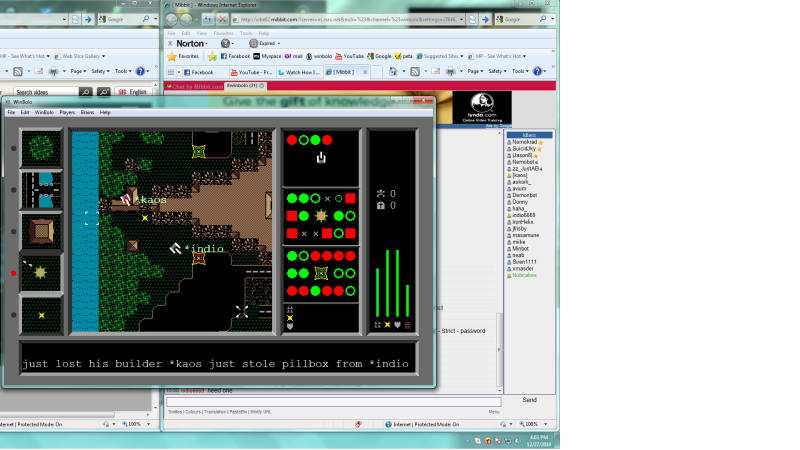800x450 pixels.
Task: Expand the Safety dropdown menu
Action: coord(496,71)
